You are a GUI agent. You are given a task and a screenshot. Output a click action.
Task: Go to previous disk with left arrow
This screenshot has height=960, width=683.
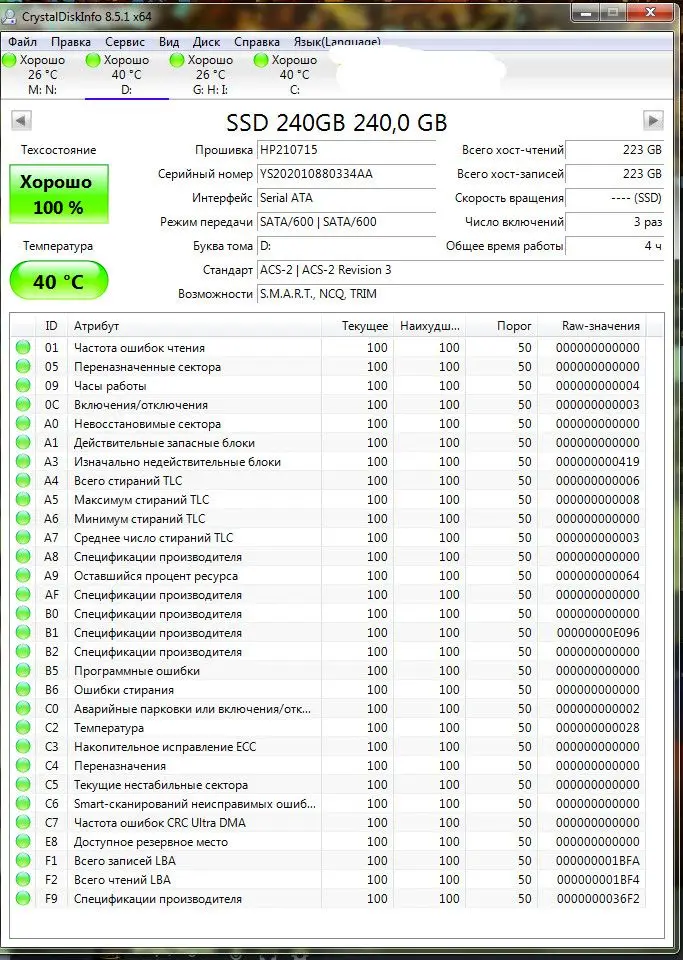click(x=21, y=121)
